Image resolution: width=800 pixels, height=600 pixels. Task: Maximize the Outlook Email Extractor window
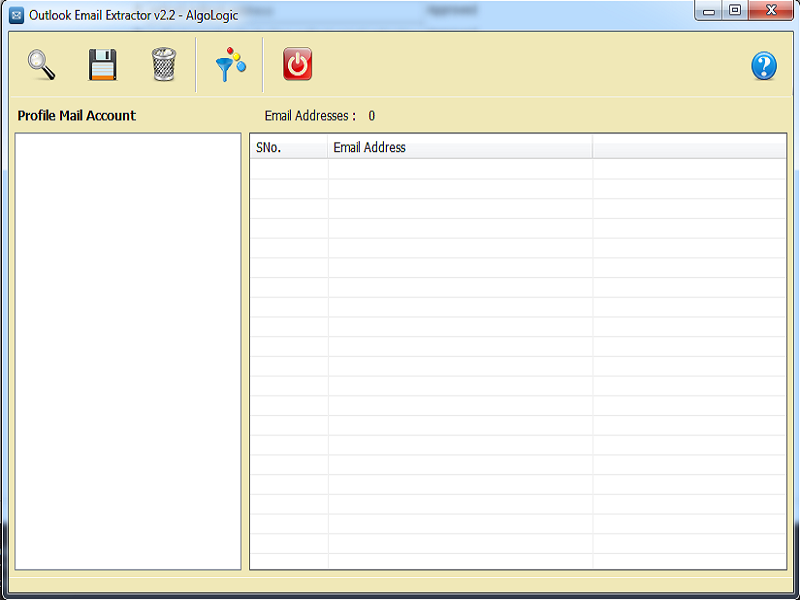pos(735,11)
